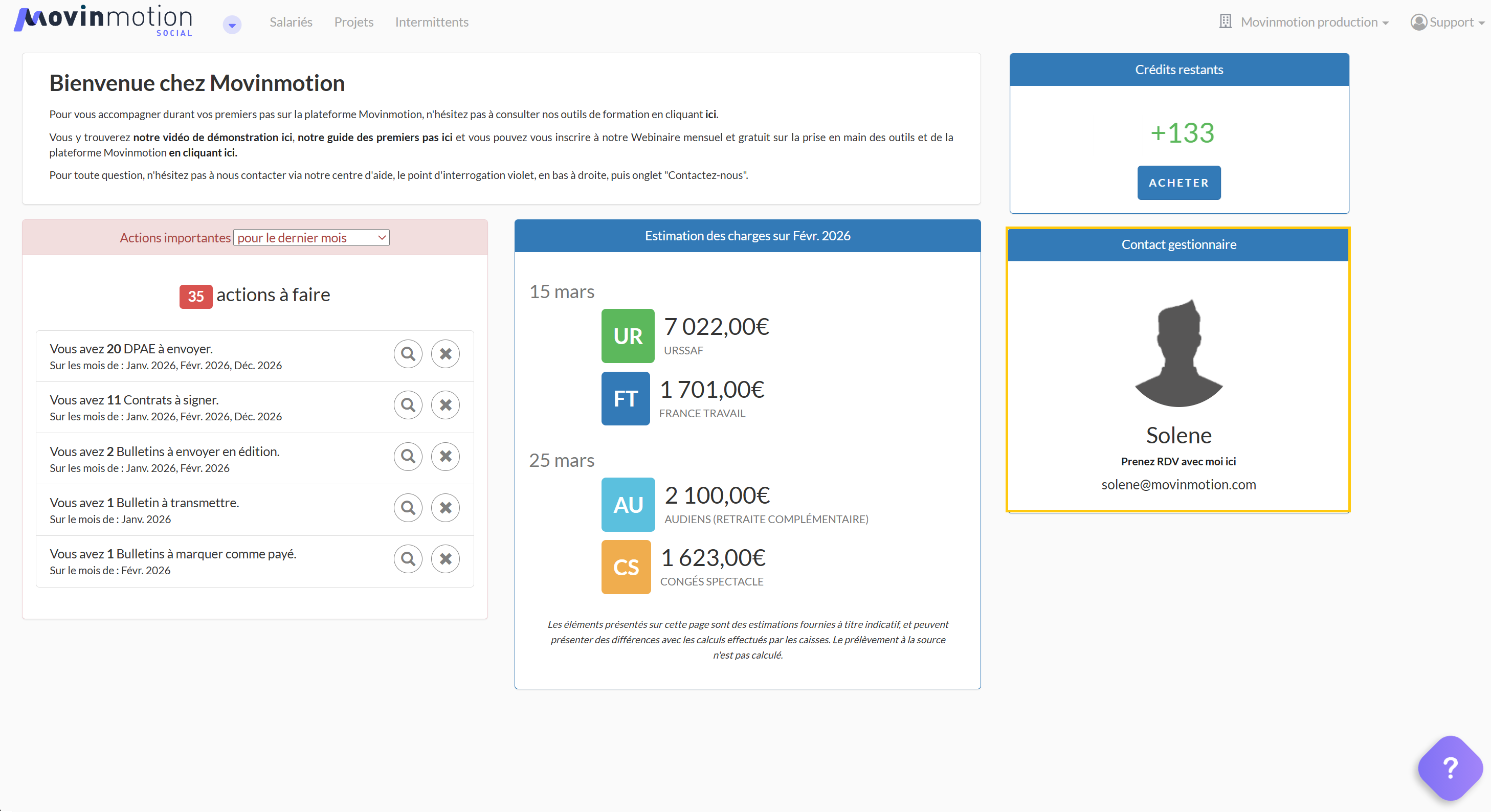Open the Projets menu item
This screenshot has width=1491, height=812.
click(353, 22)
